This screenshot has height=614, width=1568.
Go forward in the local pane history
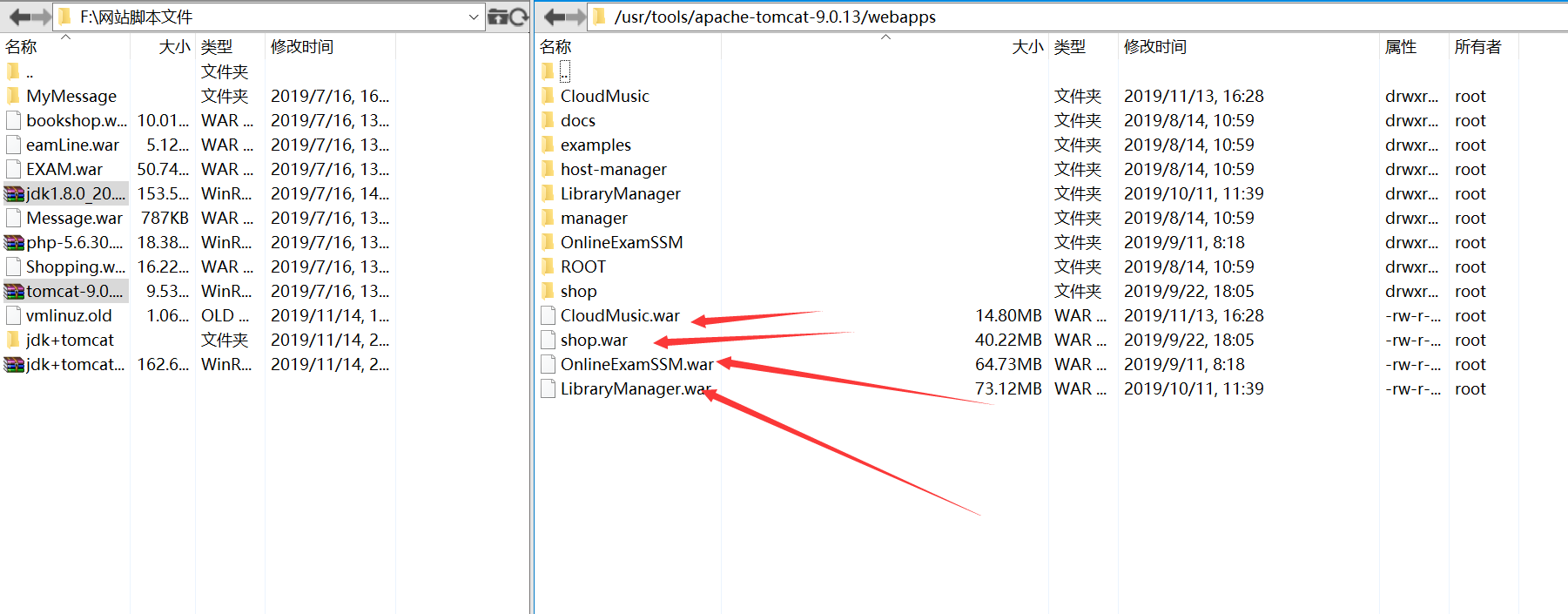(x=41, y=17)
